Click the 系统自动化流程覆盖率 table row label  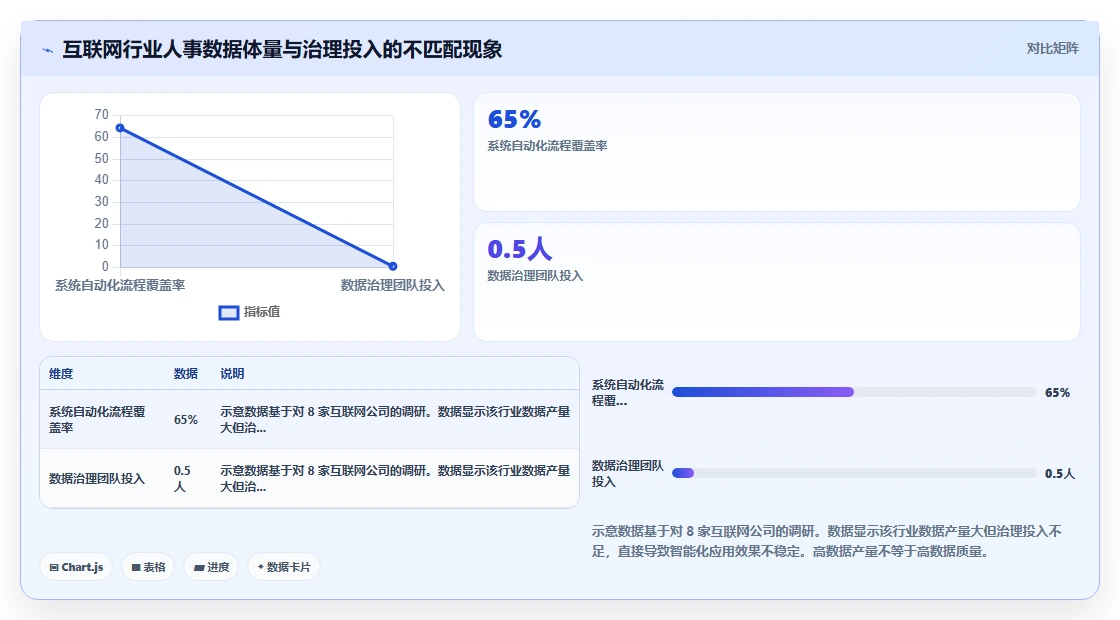click(97, 419)
